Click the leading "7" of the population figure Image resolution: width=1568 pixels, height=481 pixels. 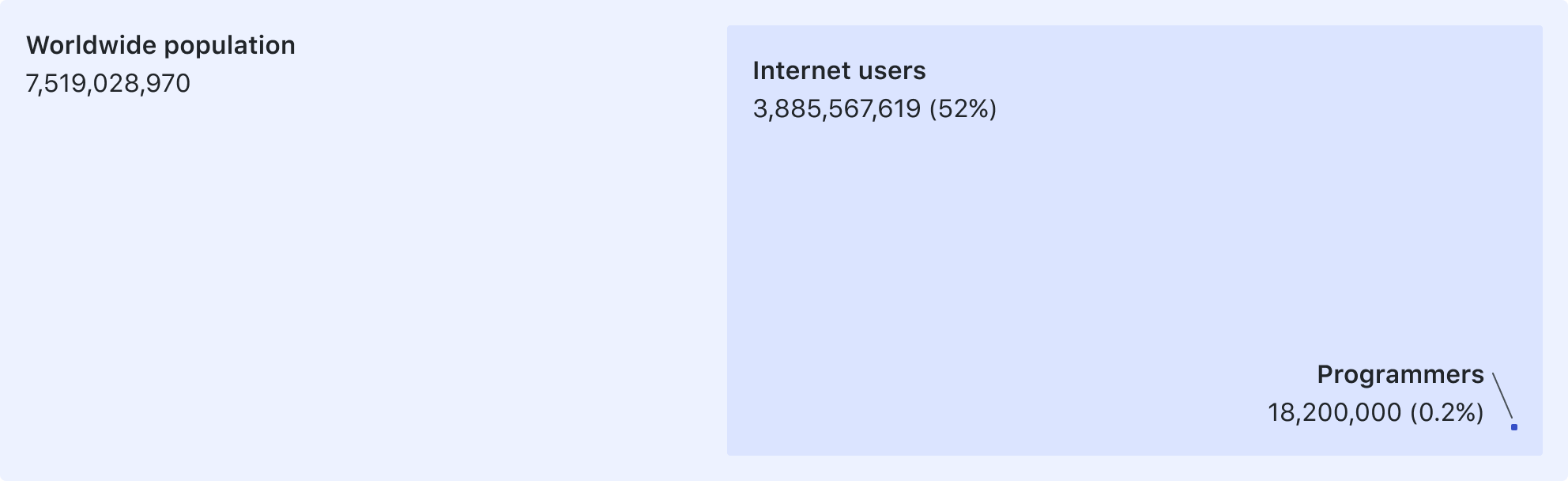click(x=32, y=84)
